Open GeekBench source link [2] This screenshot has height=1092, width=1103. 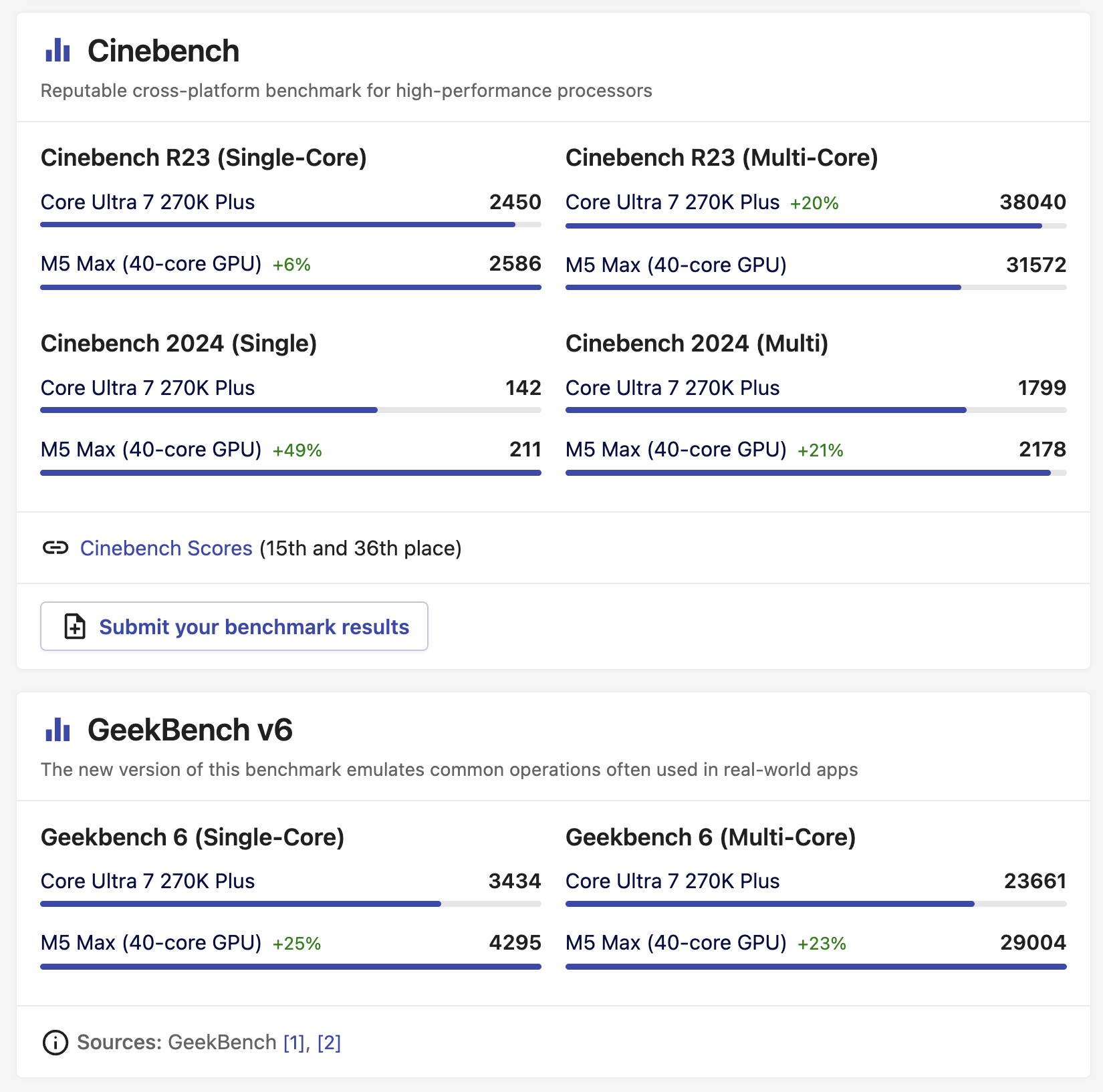coord(330,1041)
